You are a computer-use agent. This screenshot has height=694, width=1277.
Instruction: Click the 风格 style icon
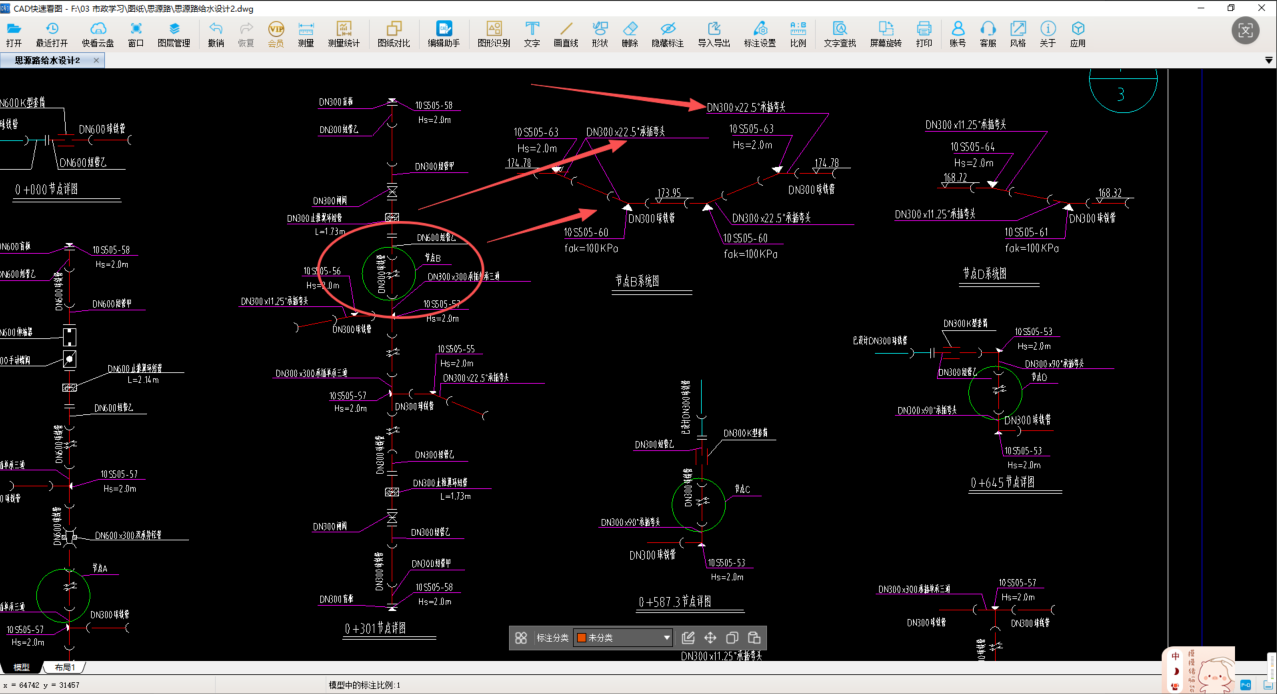(x=1018, y=35)
